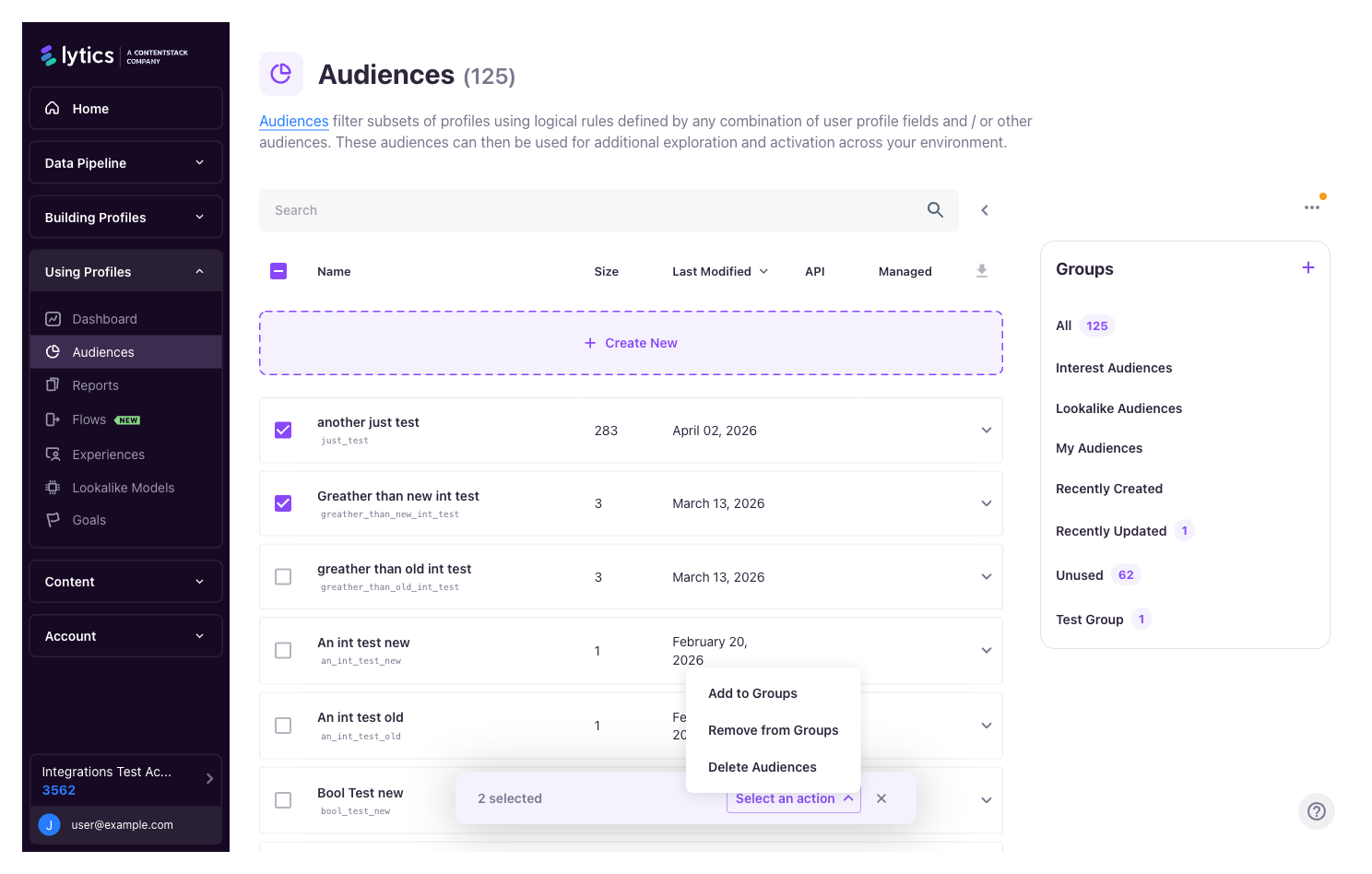Add a new group with the plus icon
The width and height of the screenshot is (1372, 874).
pyautogui.click(x=1307, y=267)
